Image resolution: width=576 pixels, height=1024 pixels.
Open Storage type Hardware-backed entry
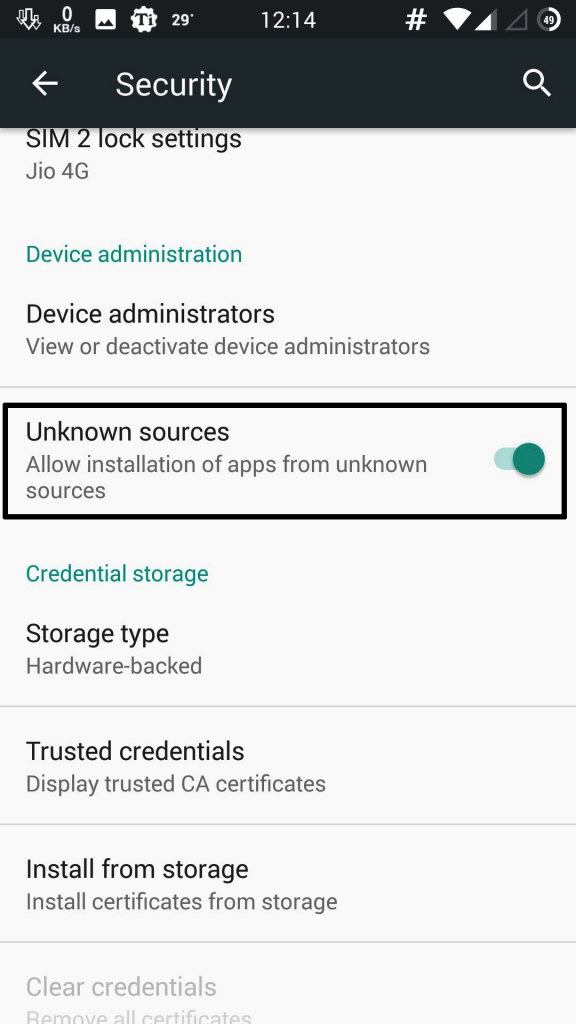point(288,648)
